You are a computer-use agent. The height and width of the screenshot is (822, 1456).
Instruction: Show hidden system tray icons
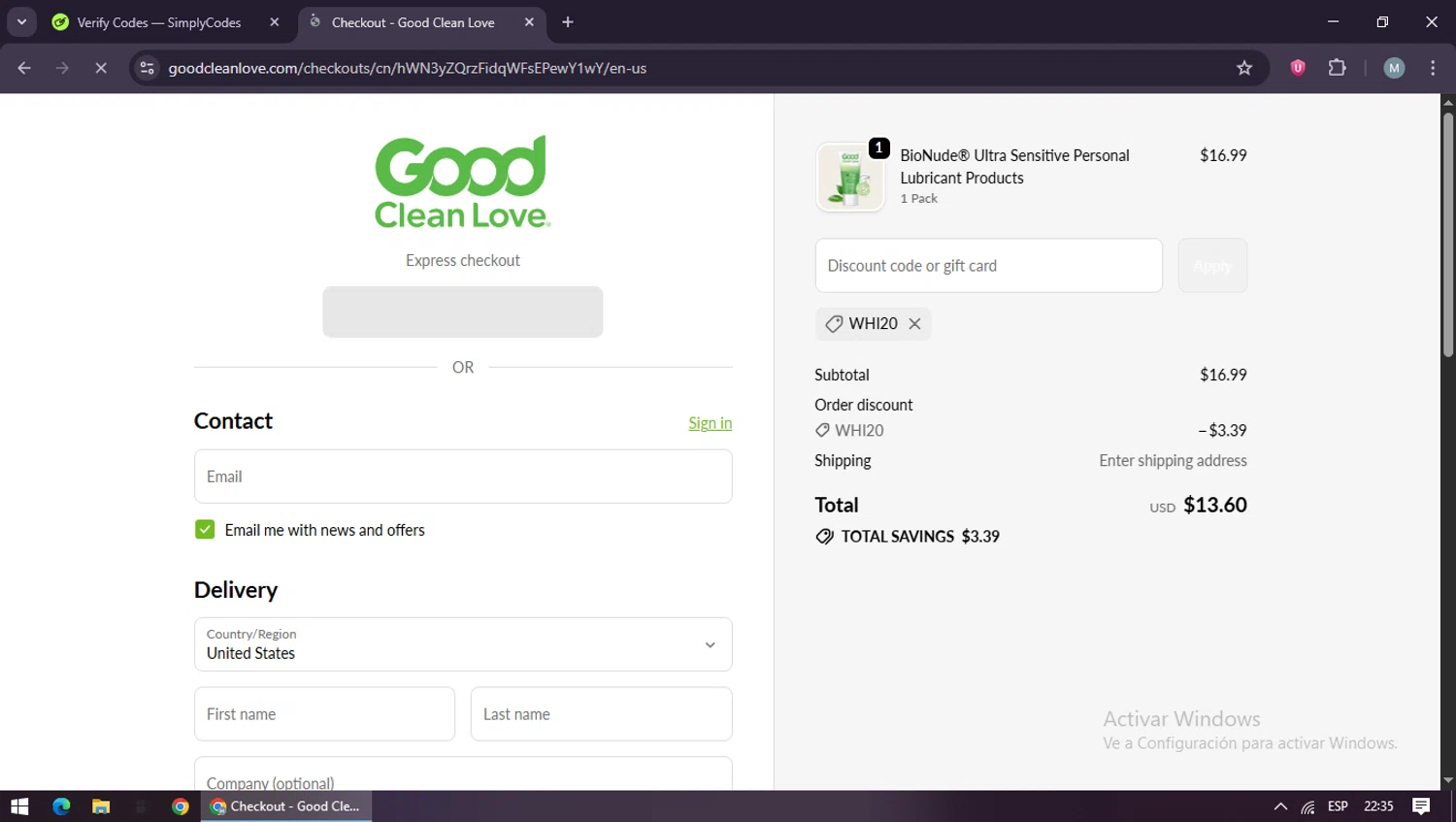point(1280,806)
